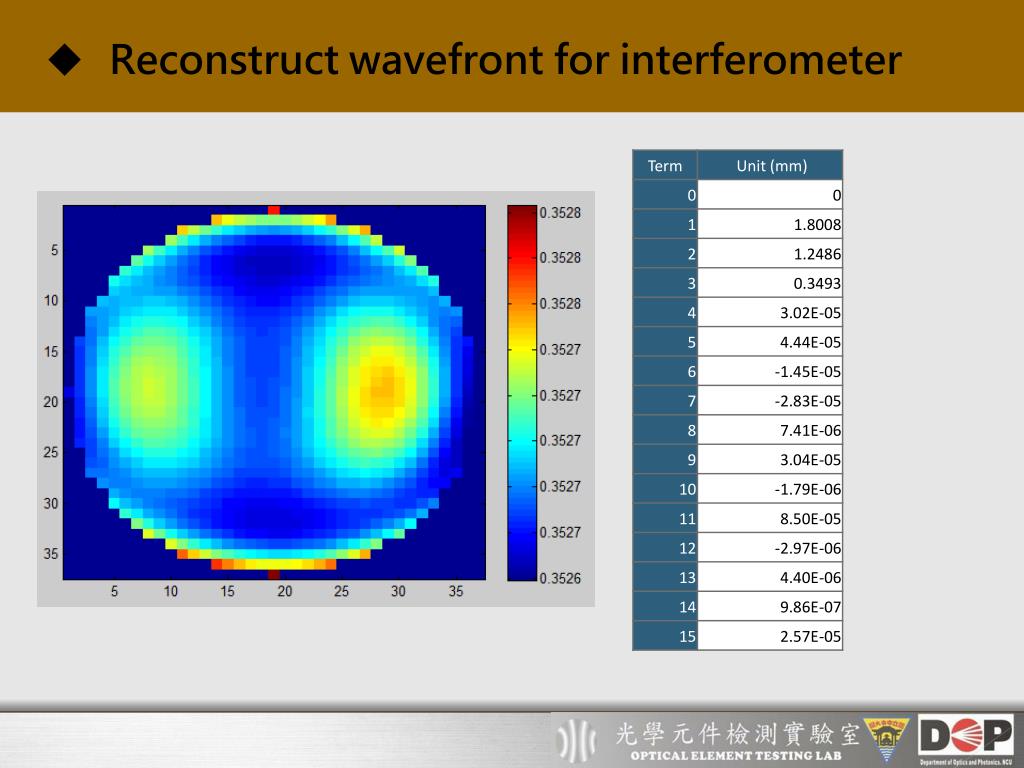1024x768 pixels.
Task: Select the Term cell labeled '13'
Action: tap(665, 577)
